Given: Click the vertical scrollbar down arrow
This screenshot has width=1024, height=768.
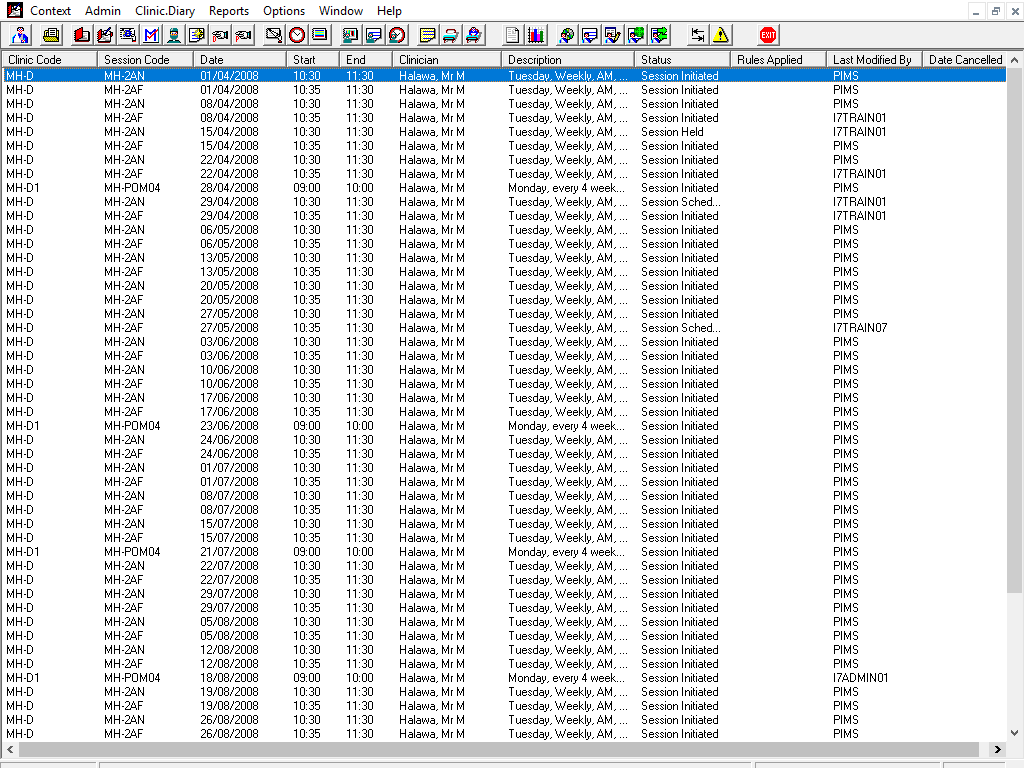Looking at the screenshot, I should point(1015,733).
